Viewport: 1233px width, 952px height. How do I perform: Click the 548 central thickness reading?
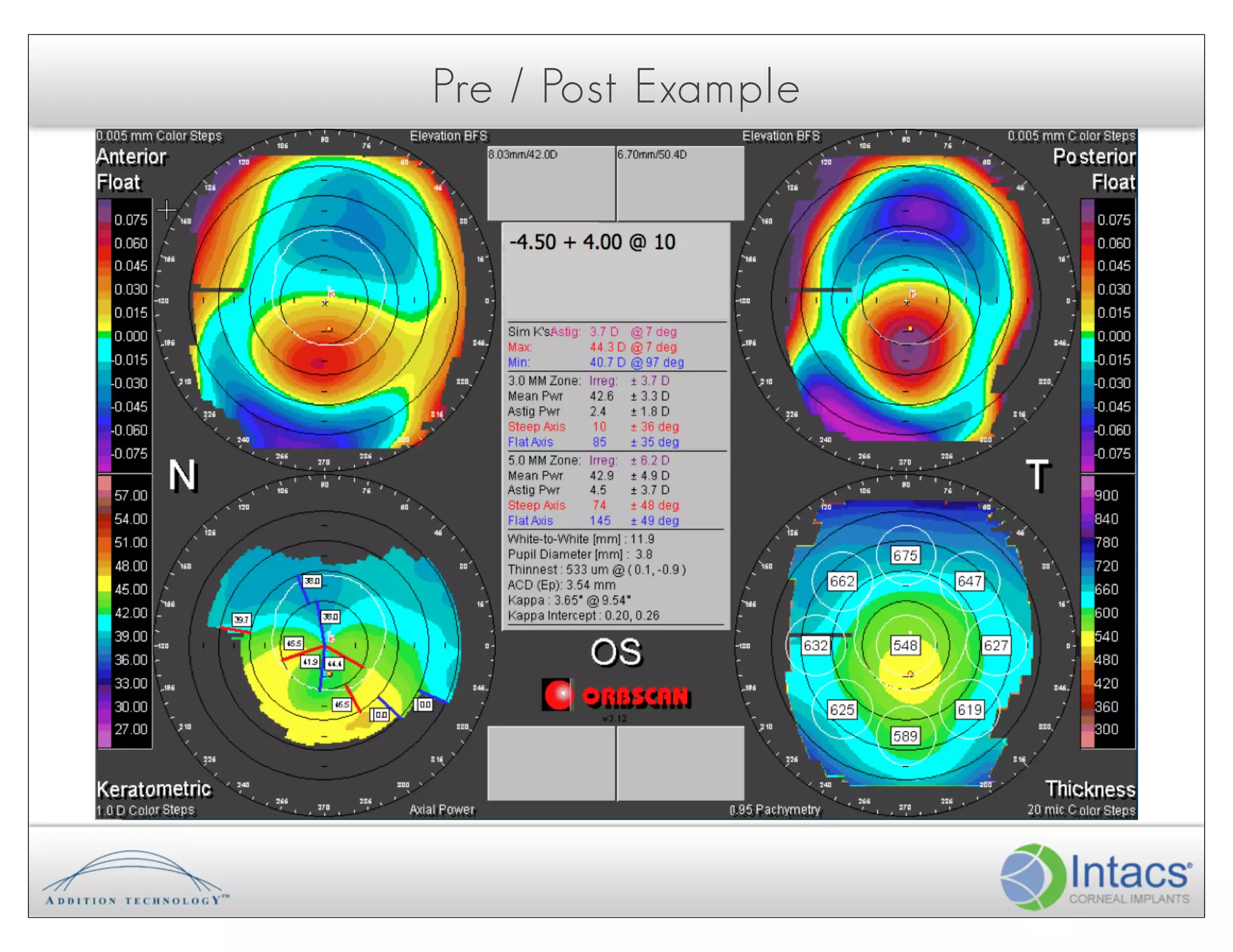point(905,646)
